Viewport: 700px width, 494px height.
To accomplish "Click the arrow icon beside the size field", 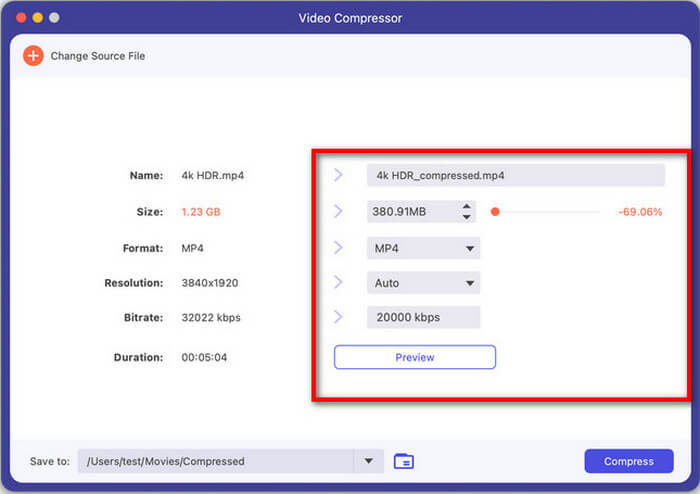I will (338, 211).
